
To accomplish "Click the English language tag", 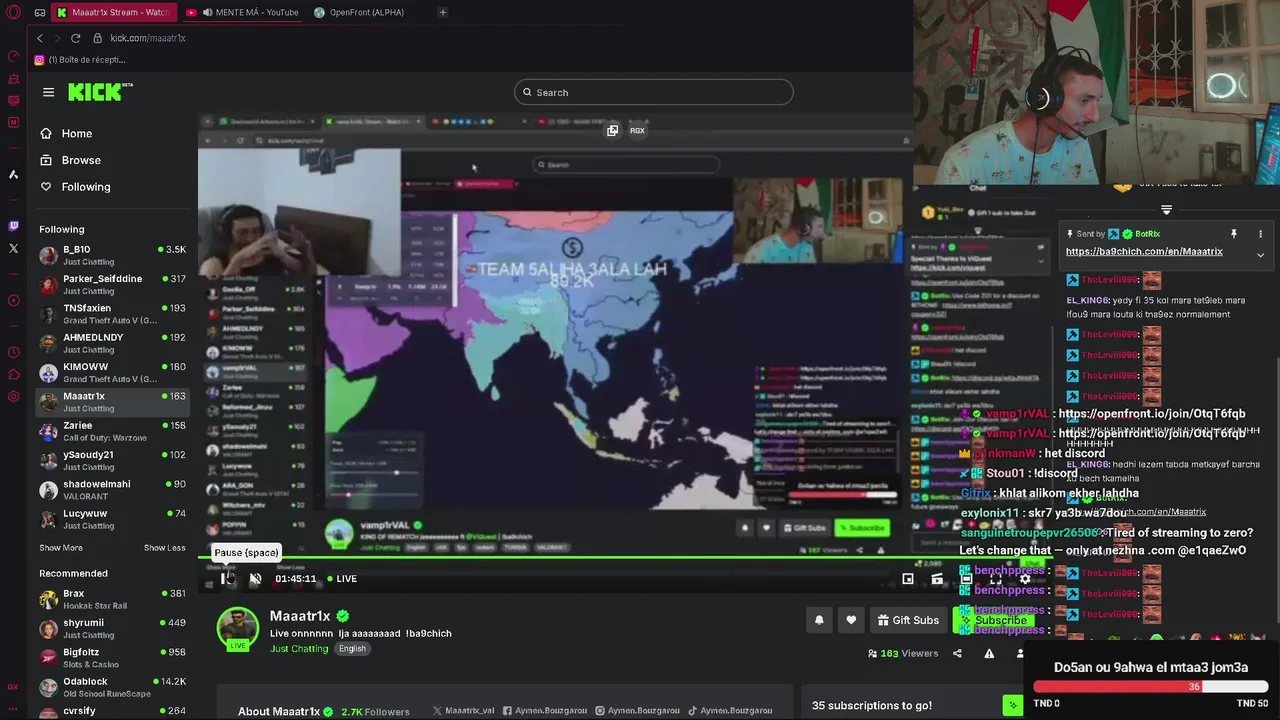I will pos(352,648).
